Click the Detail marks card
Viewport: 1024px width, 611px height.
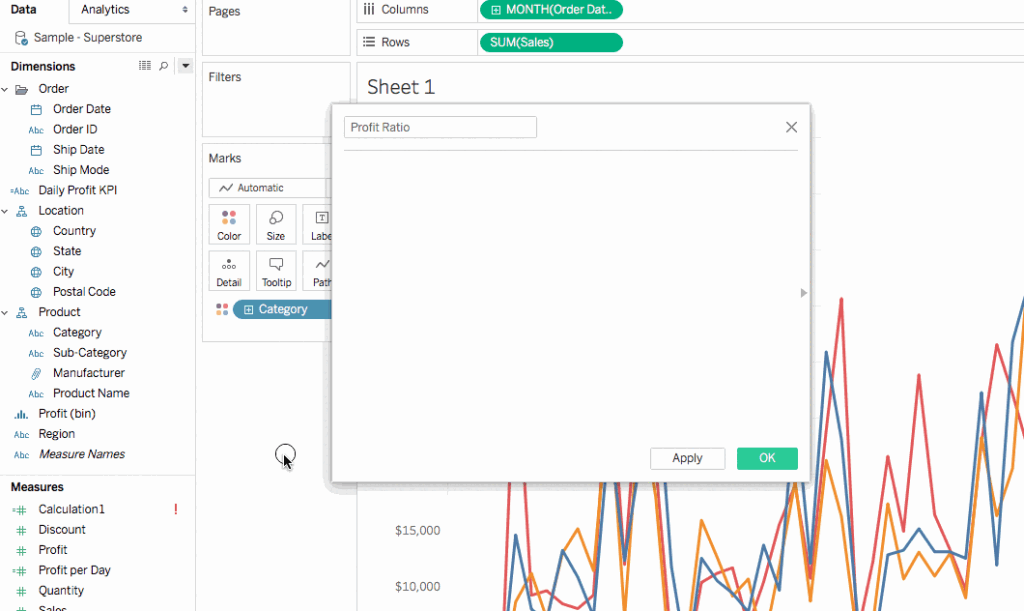tap(229, 271)
